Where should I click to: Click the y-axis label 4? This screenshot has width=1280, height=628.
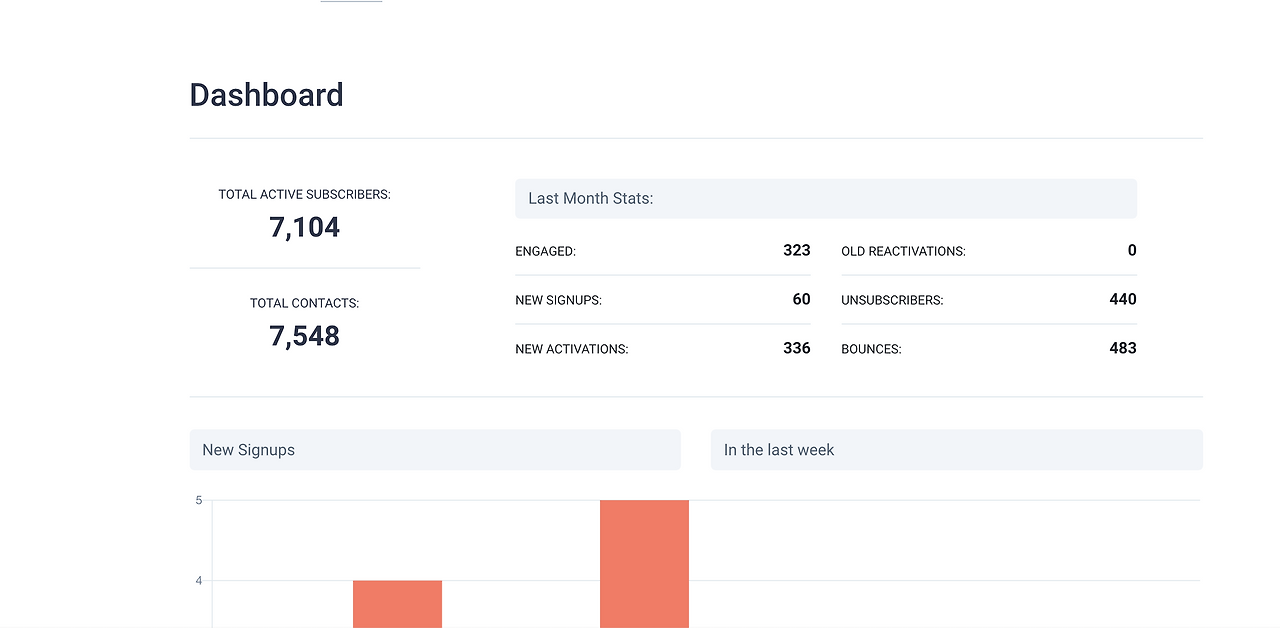click(x=198, y=581)
